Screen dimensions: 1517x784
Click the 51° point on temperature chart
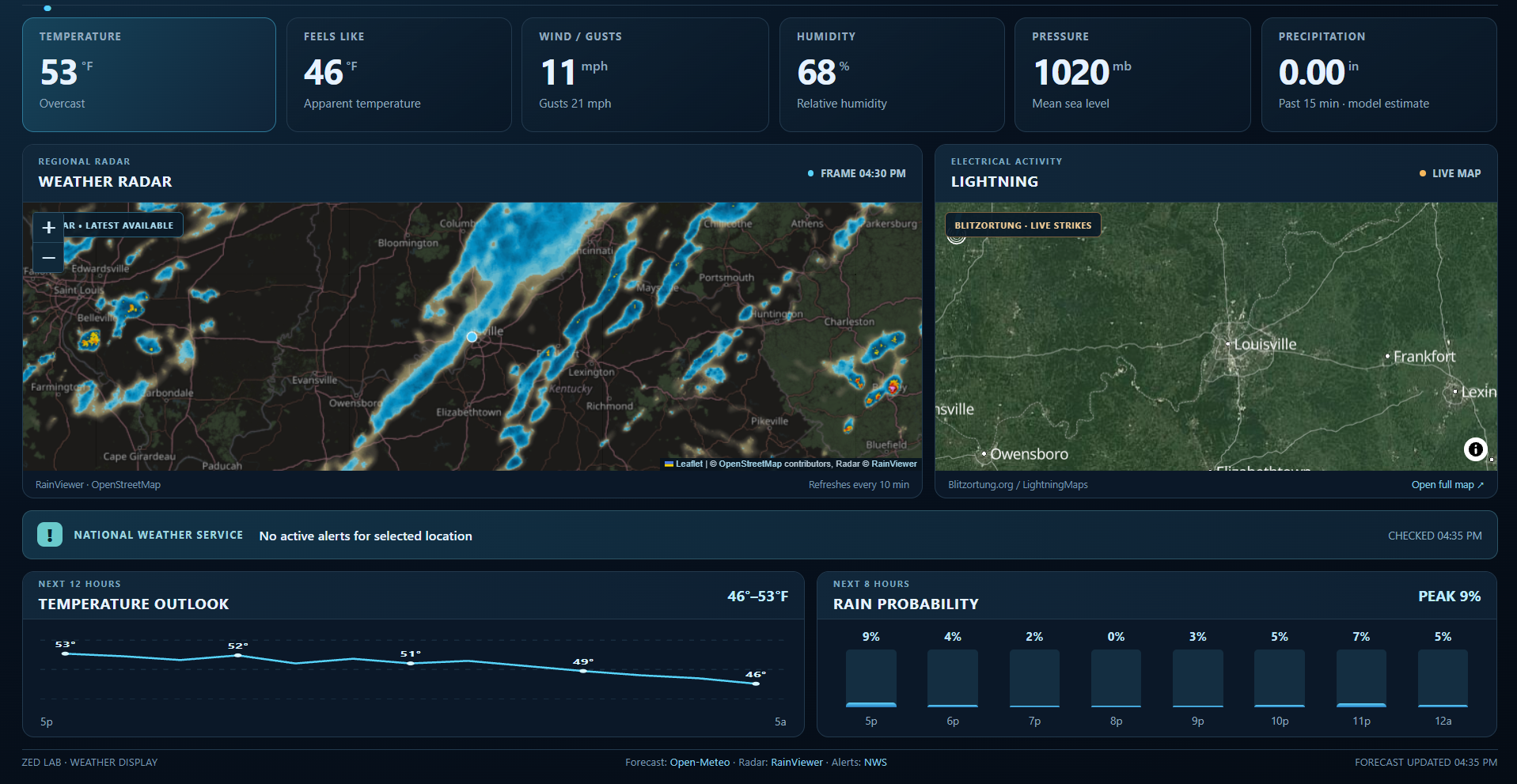[410, 663]
